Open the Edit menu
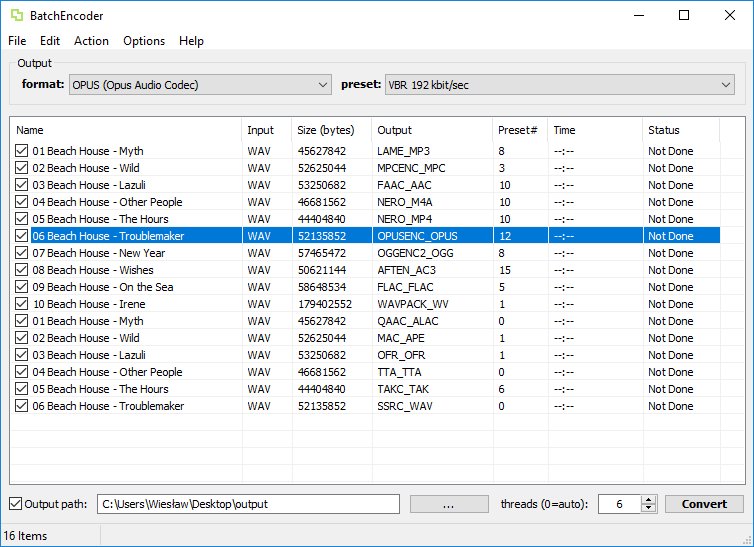The height and width of the screenshot is (547, 754). point(50,41)
